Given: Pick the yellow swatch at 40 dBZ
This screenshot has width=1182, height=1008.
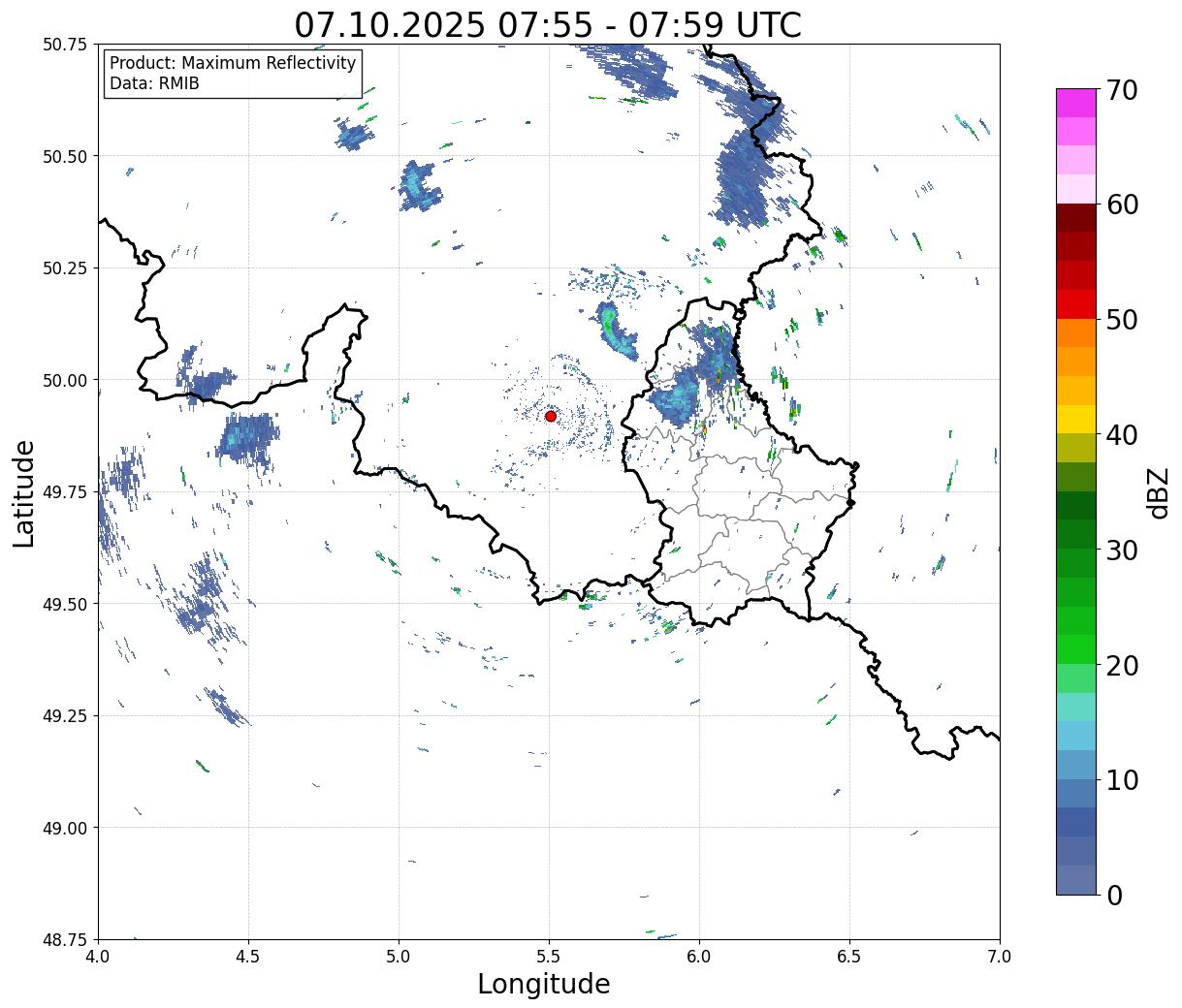Looking at the screenshot, I should point(1076,419).
